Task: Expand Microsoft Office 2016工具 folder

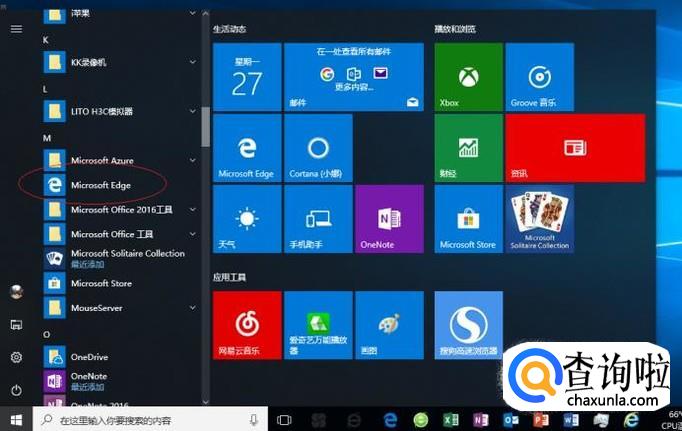Action: pos(120,209)
